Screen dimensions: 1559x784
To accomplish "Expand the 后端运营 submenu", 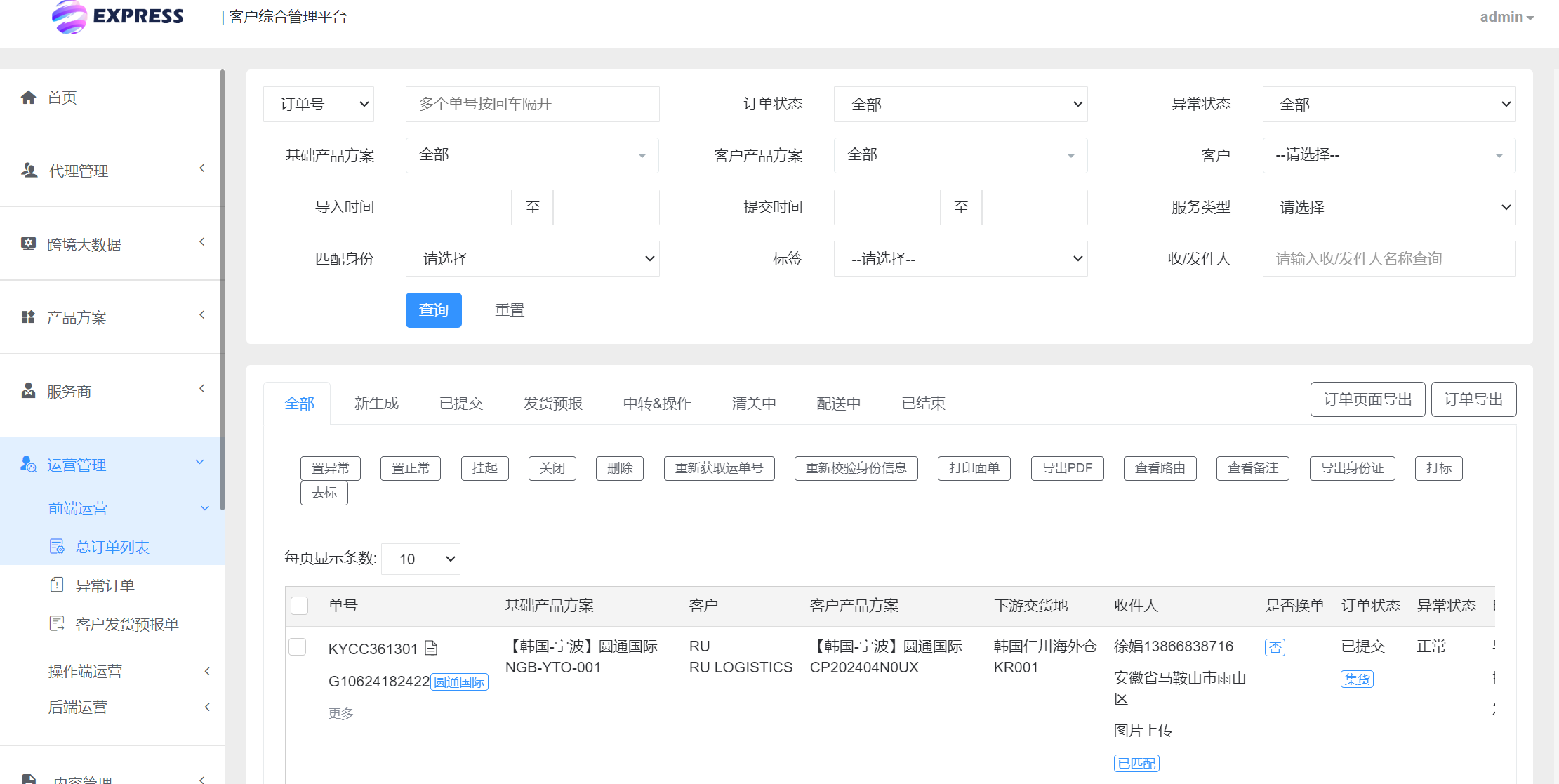I will 207,707.
